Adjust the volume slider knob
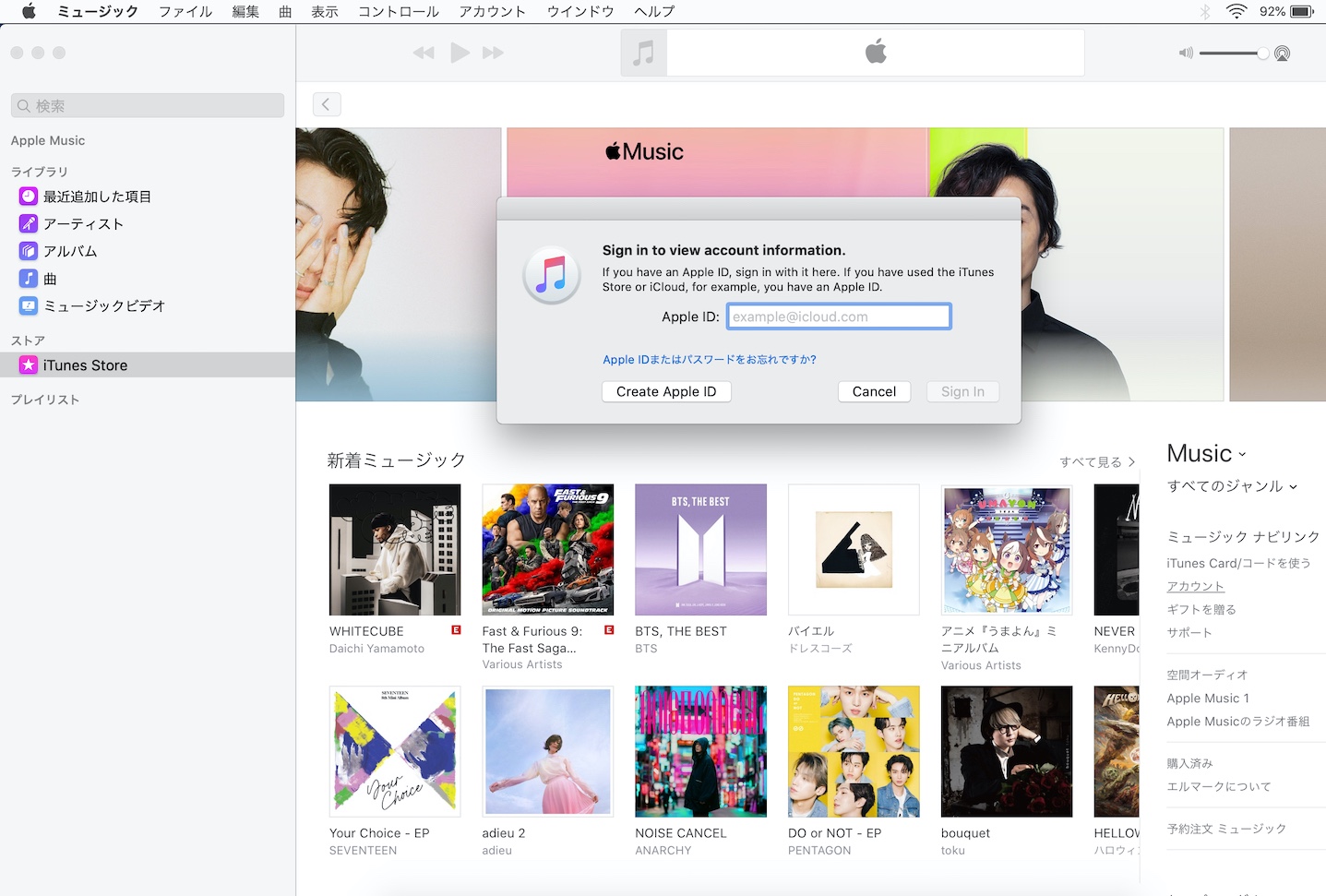This screenshot has width=1326, height=896. (x=1262, y=54)
